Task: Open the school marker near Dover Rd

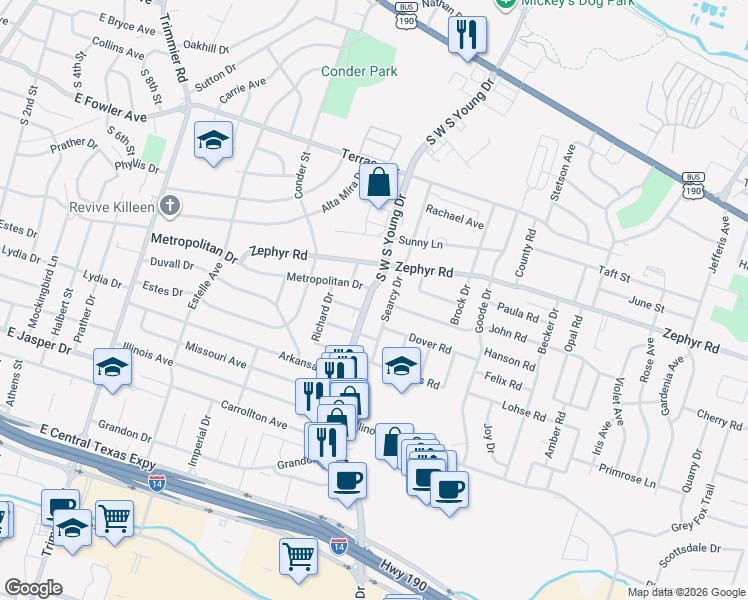Action: [401, 370]
